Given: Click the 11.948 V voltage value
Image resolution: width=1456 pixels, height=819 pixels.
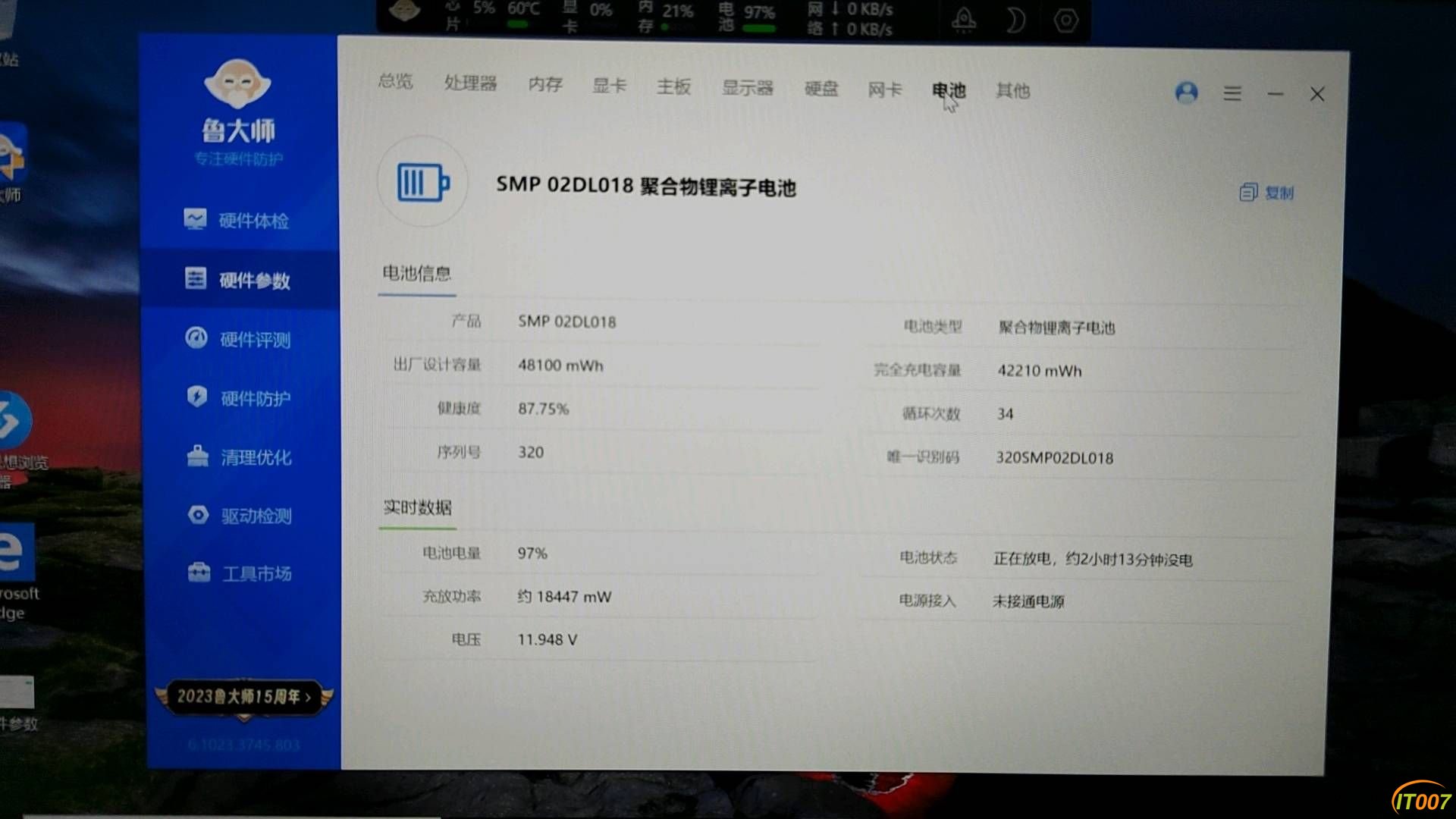Looking at the screenshot, I should [547, 640].
